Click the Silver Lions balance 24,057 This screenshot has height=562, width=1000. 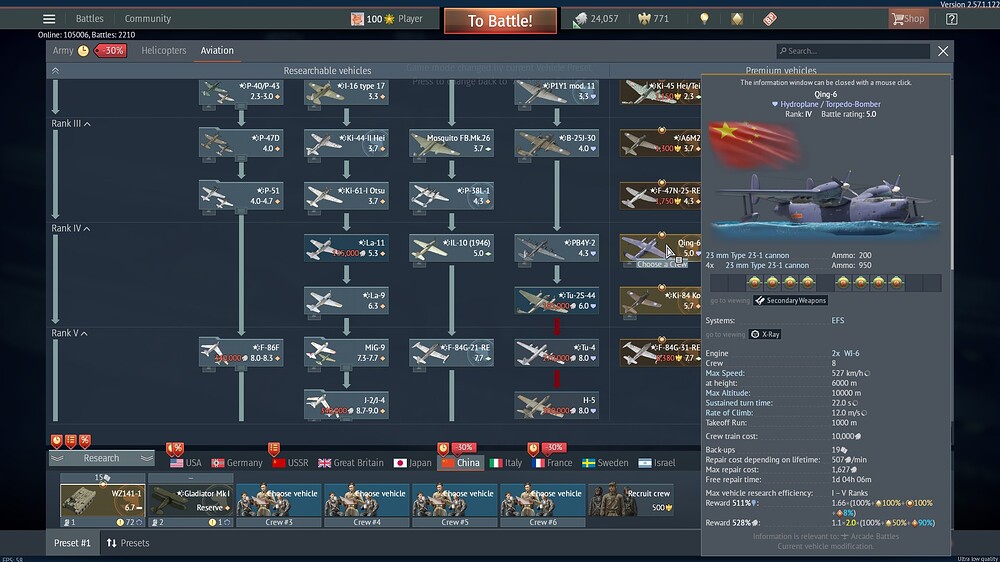[596, 18]
